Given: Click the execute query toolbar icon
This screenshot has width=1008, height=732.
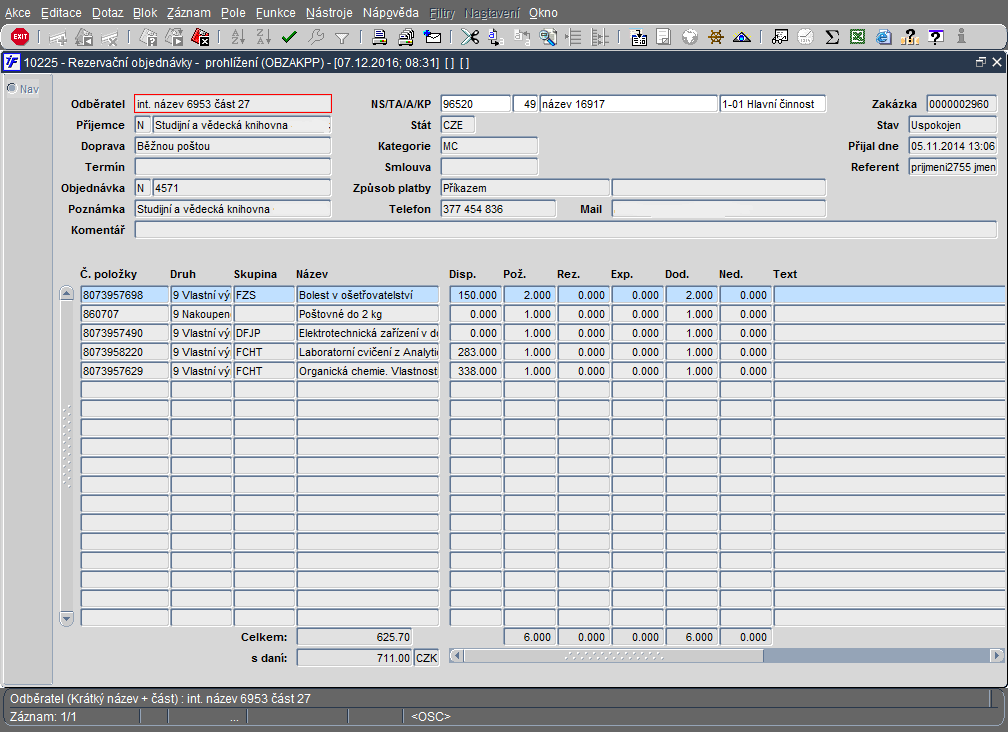Looking at the screenshot, I should click(174, 38).
